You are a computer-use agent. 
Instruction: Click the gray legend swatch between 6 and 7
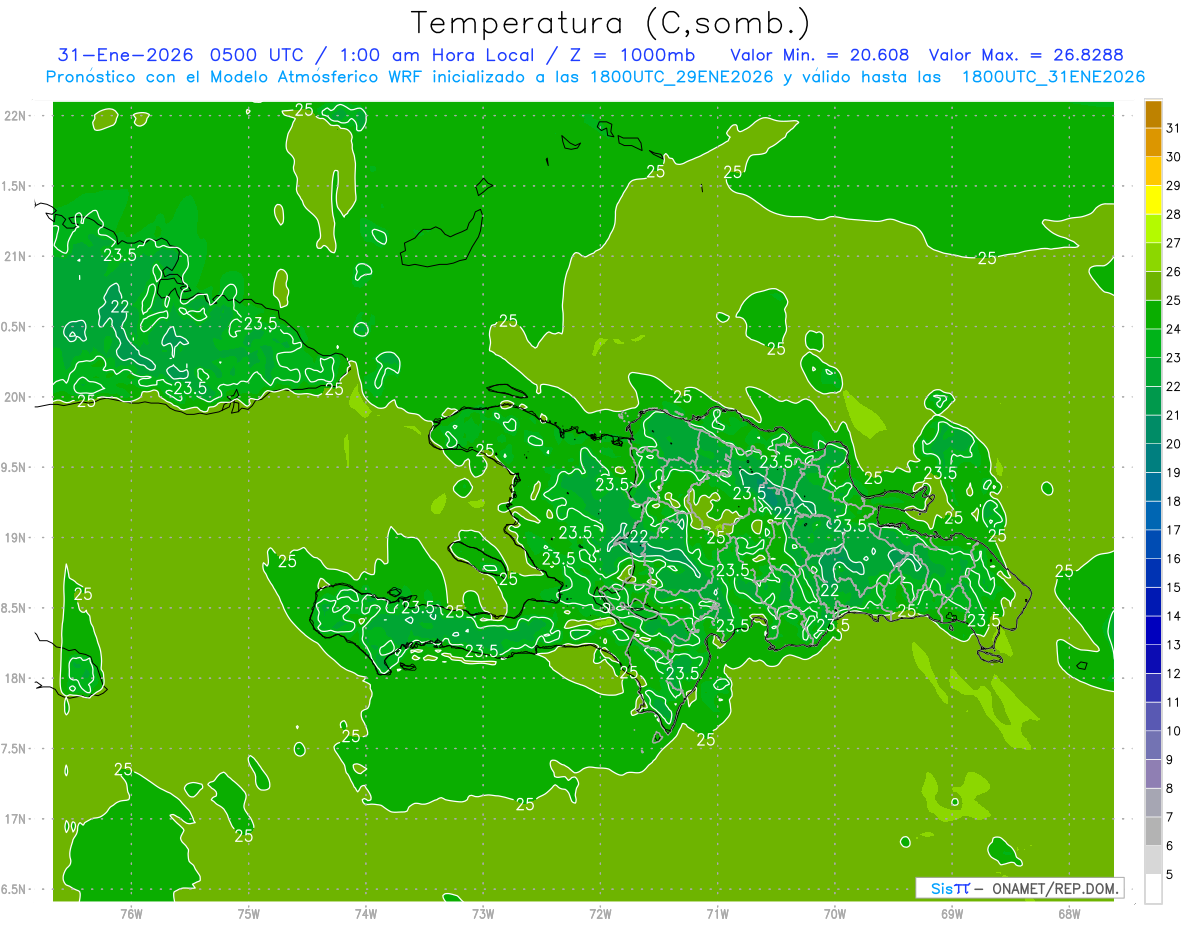tap(1154, 831)
